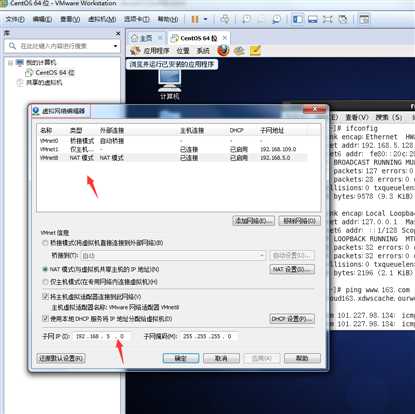The width and height of the screenshot is (415, 414).
Task: Show the thumbnail bar toolbar icon
Action: tap(313, 19)
